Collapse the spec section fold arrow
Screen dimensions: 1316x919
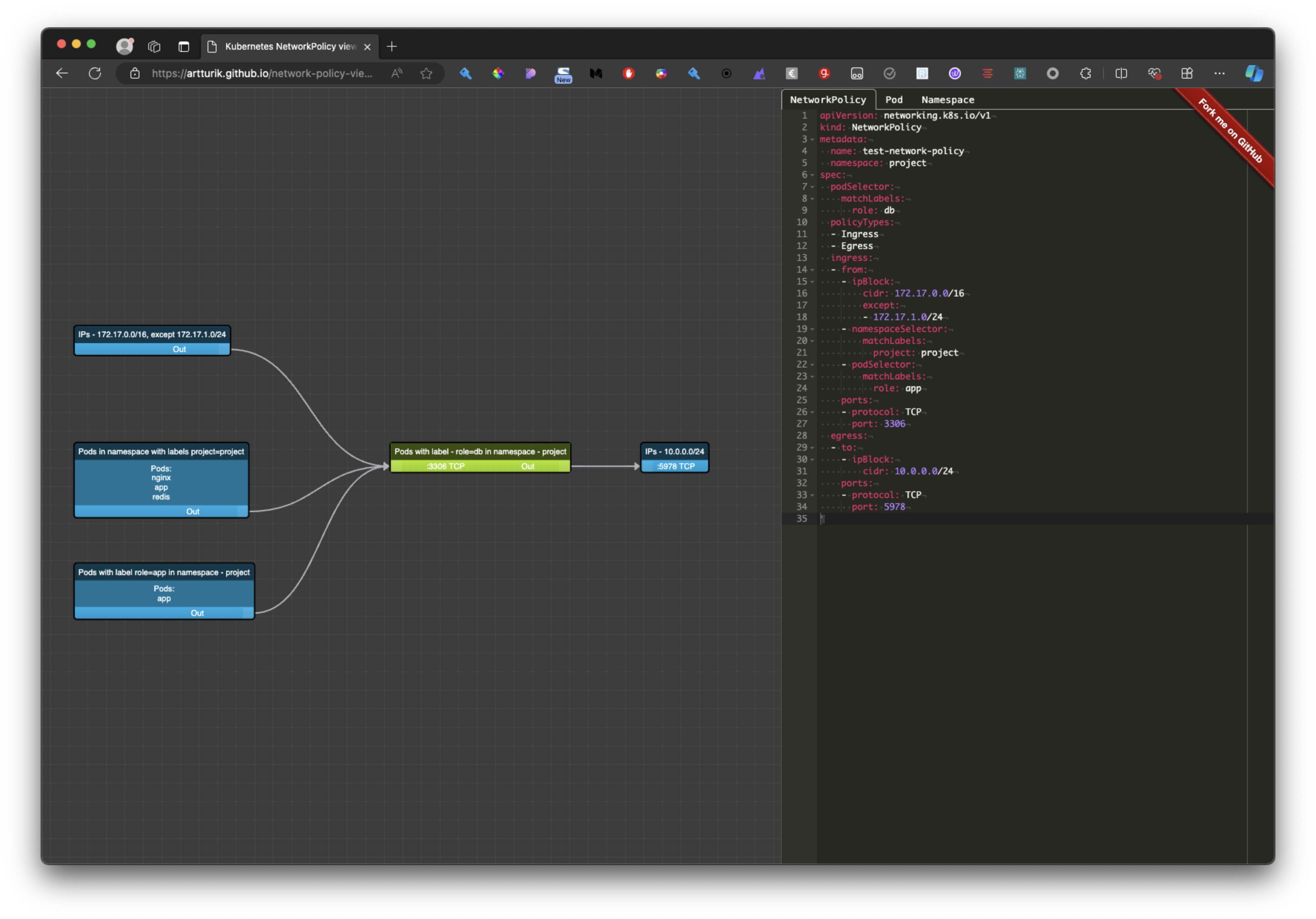[x=812, y=175]
